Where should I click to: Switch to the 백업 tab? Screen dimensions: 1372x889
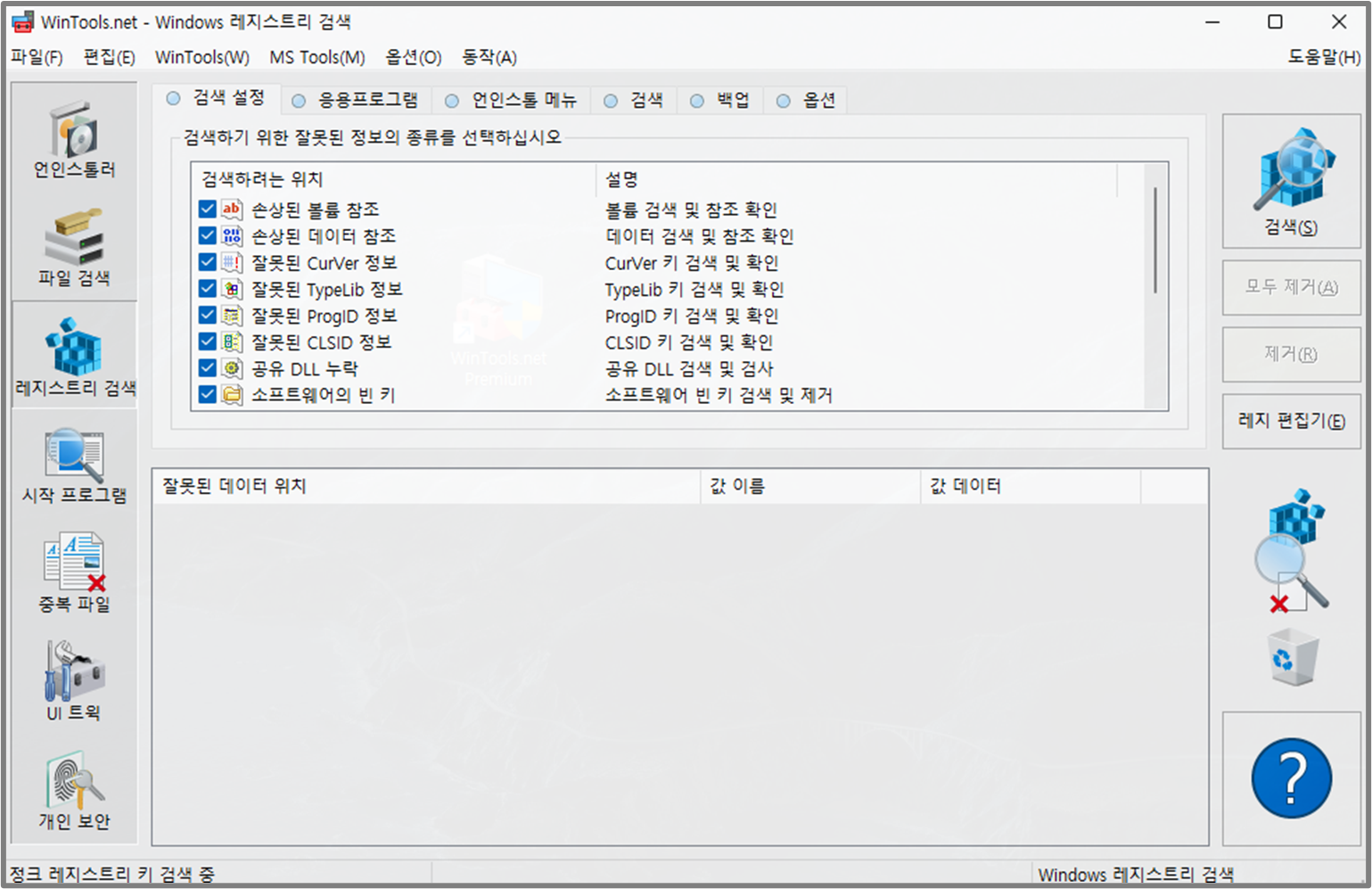(x=720, y=100)
